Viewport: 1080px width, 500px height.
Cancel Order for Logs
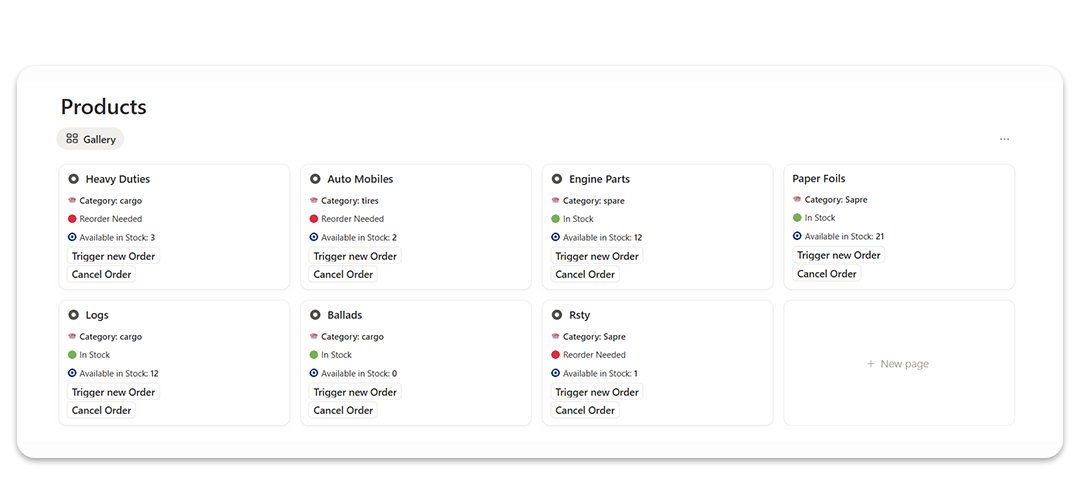coord(101,410)
